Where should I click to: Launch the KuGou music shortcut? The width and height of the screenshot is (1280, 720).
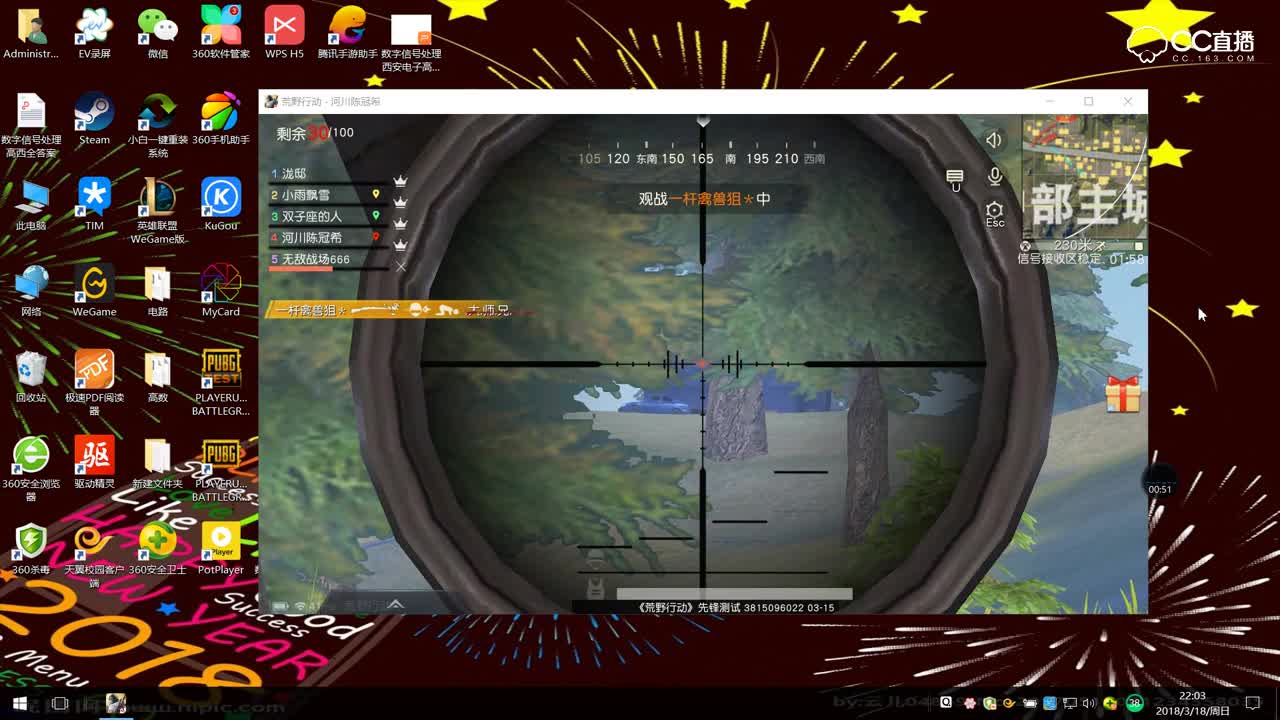[221, 206]
